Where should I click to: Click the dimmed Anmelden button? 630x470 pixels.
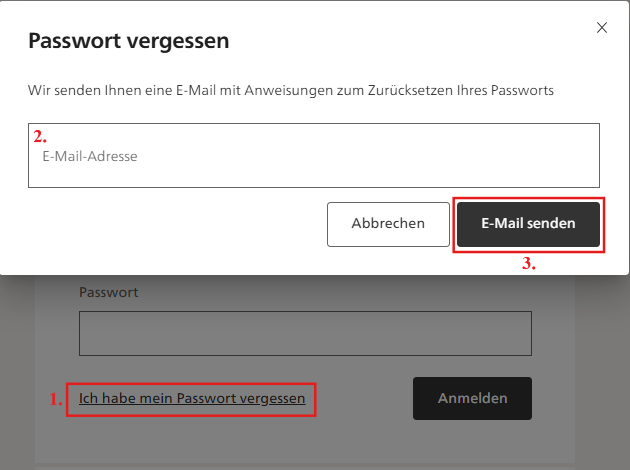coord(472,398)
